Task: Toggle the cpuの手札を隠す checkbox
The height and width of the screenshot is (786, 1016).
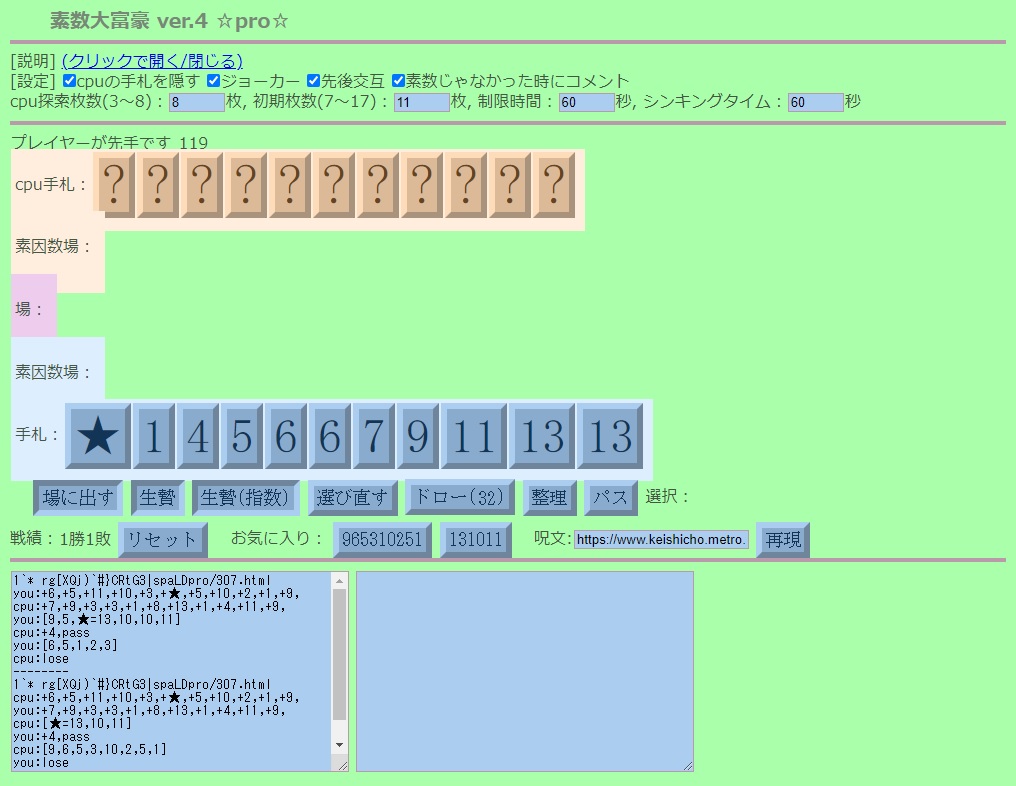Action: coord(69,81)
